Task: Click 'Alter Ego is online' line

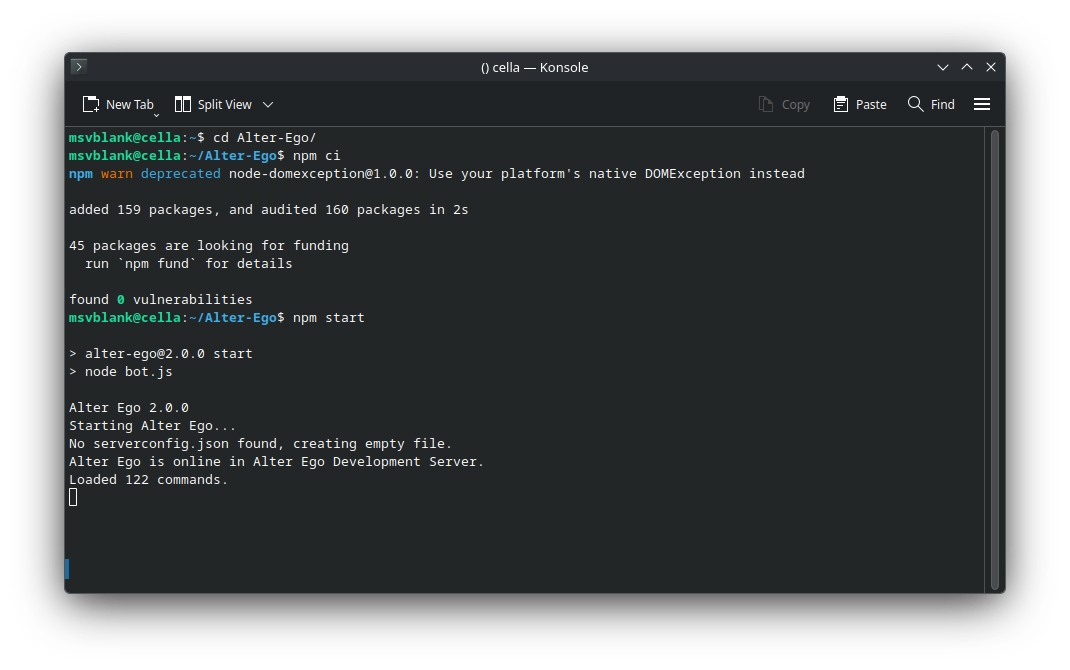Action: (x=276, y=462)
